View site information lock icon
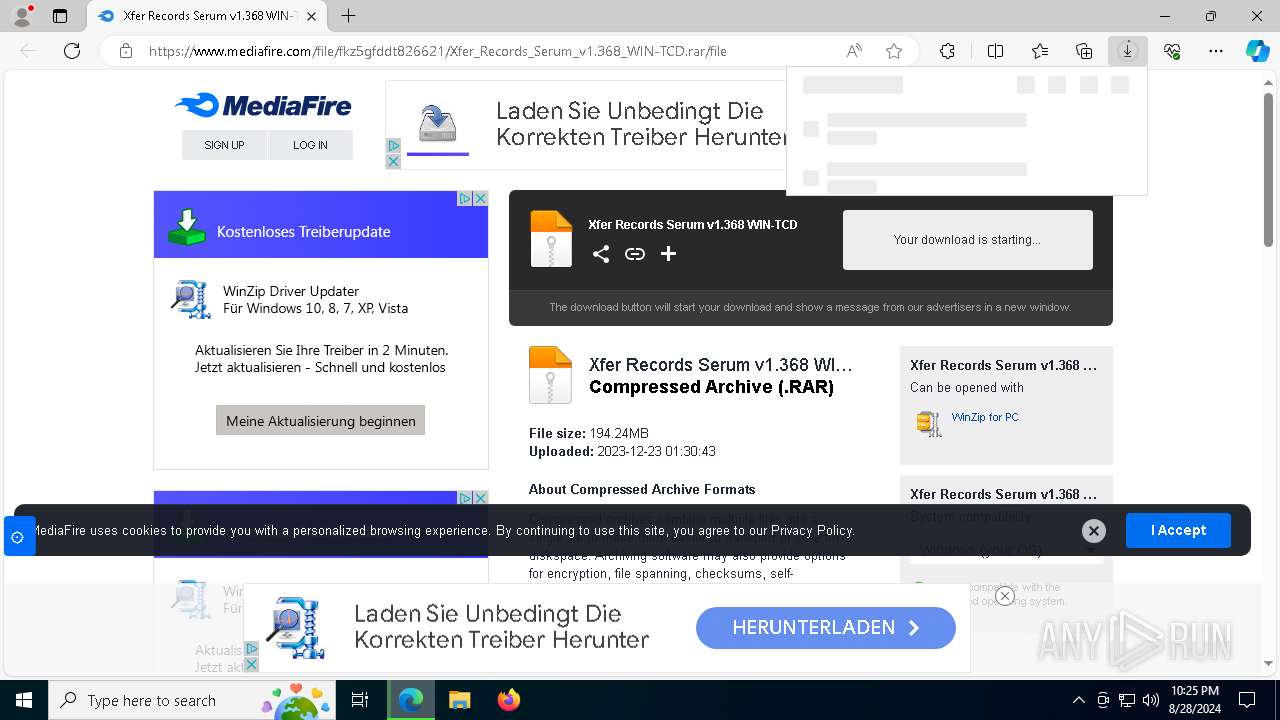The height and width of the screenshot is (720, 1280). click(126, 51)
